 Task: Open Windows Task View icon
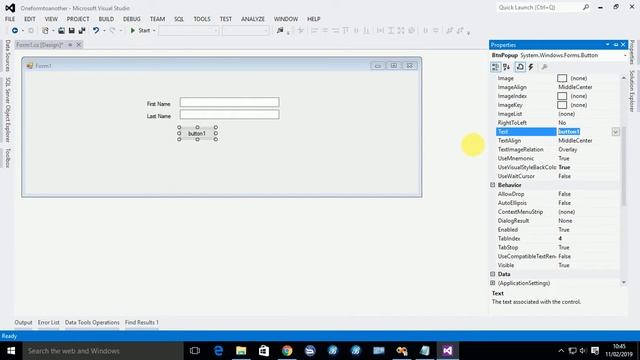(195, 351)
